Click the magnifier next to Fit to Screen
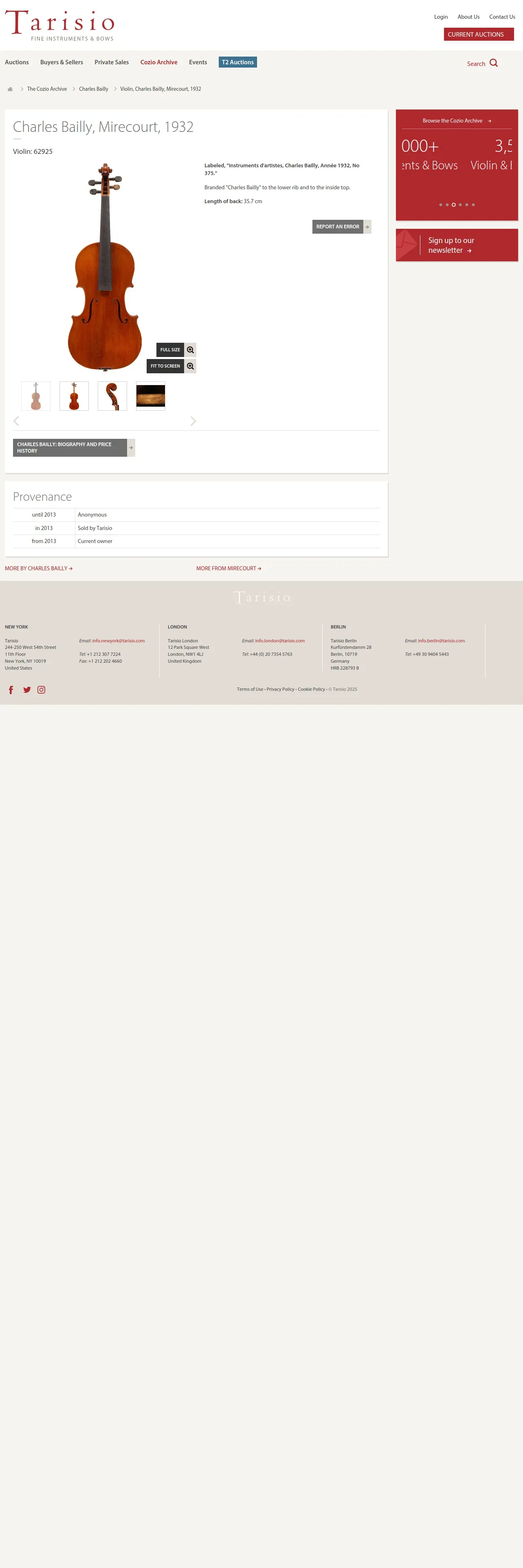Viewport: 523px width, 1568px height. coord(191,366)
